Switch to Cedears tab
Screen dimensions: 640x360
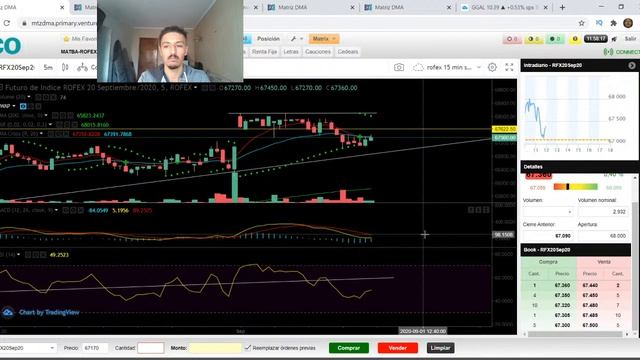(x=348, y=52)
